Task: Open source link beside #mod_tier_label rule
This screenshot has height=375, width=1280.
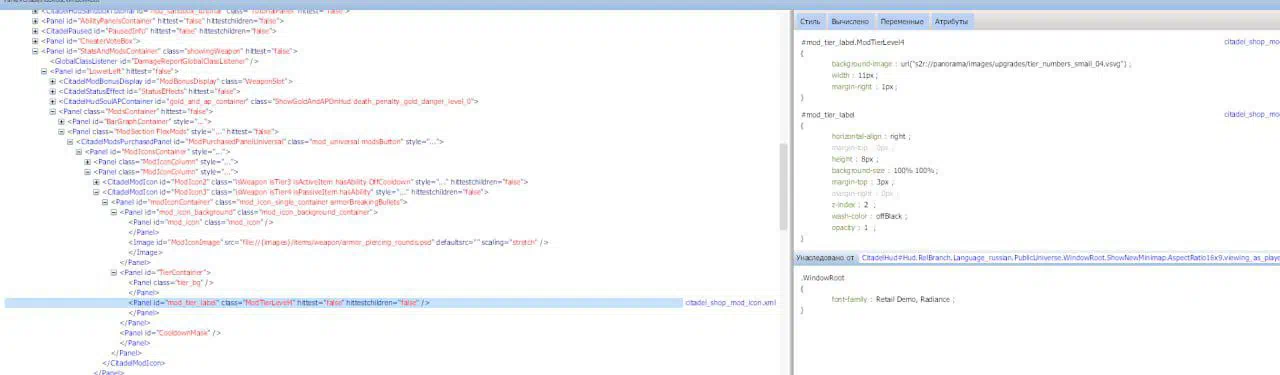Action: (x=1252, y=115)
